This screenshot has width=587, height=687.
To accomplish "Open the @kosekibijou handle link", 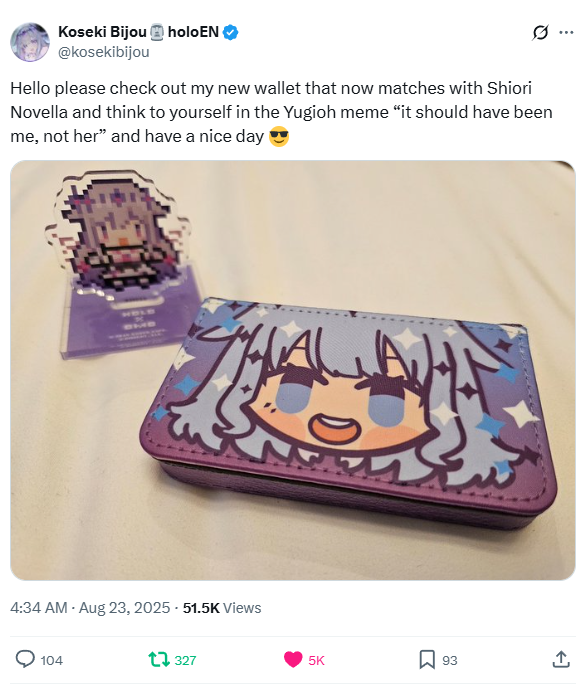I will click(104, 52).
